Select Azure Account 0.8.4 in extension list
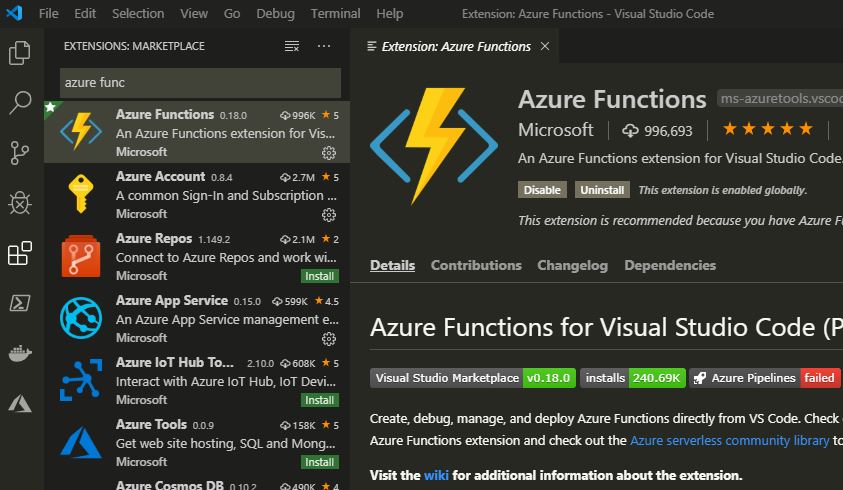Screen dimensions: 843x490 [x=197, y=194]
